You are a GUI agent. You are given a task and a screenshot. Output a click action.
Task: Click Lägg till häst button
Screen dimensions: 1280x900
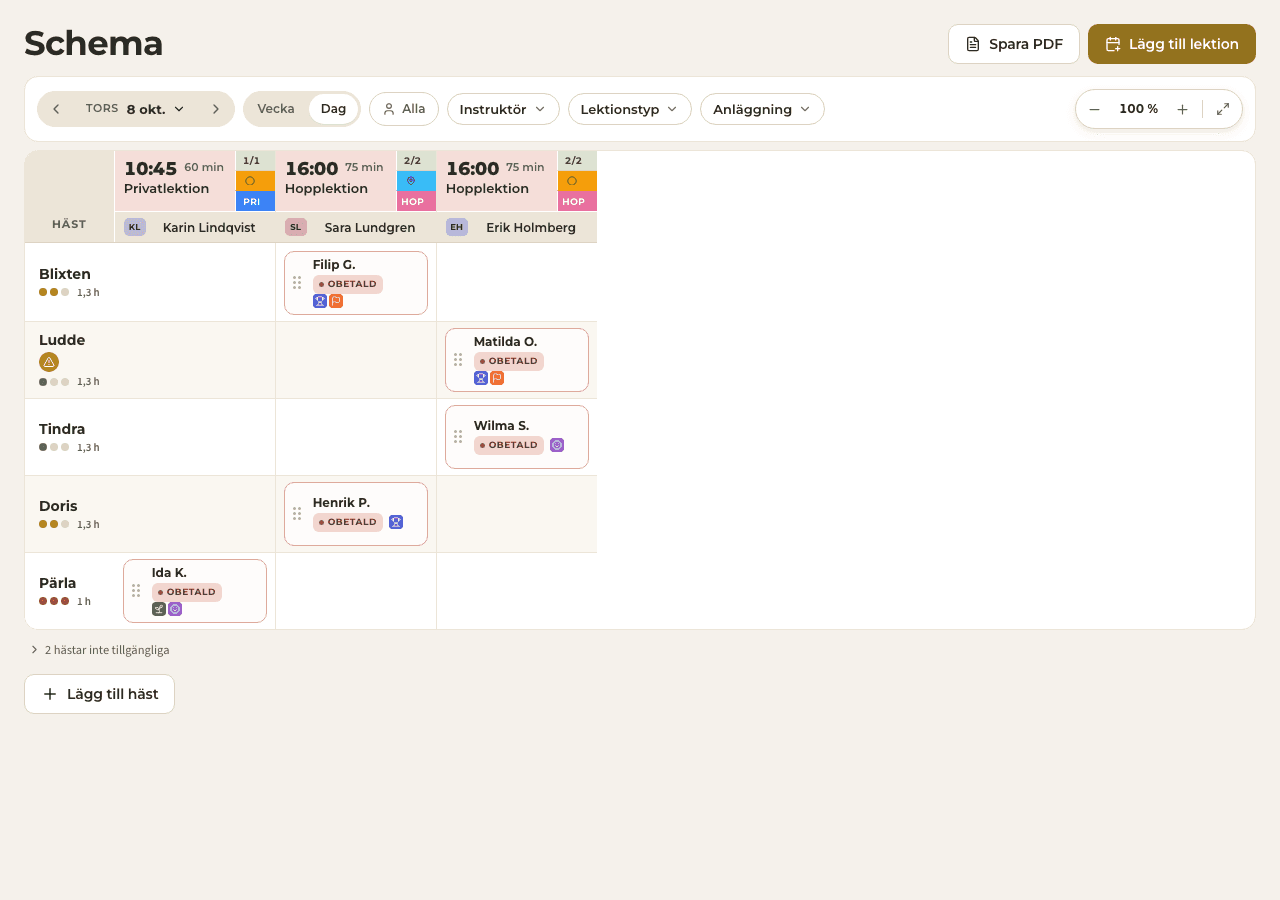tap(99, 694)
